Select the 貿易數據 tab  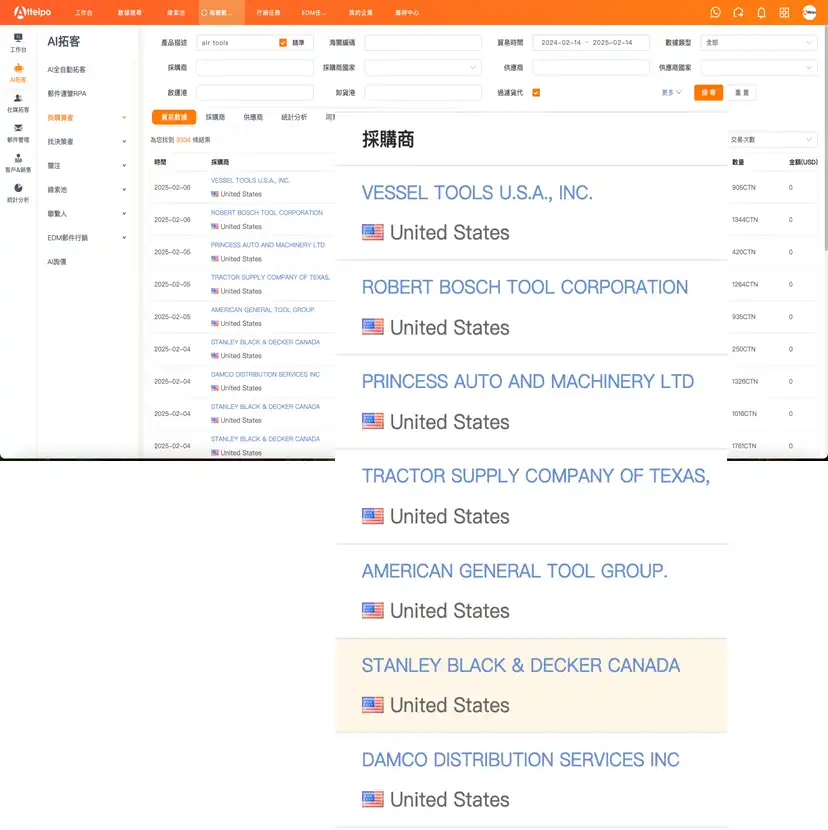[174, 117]
